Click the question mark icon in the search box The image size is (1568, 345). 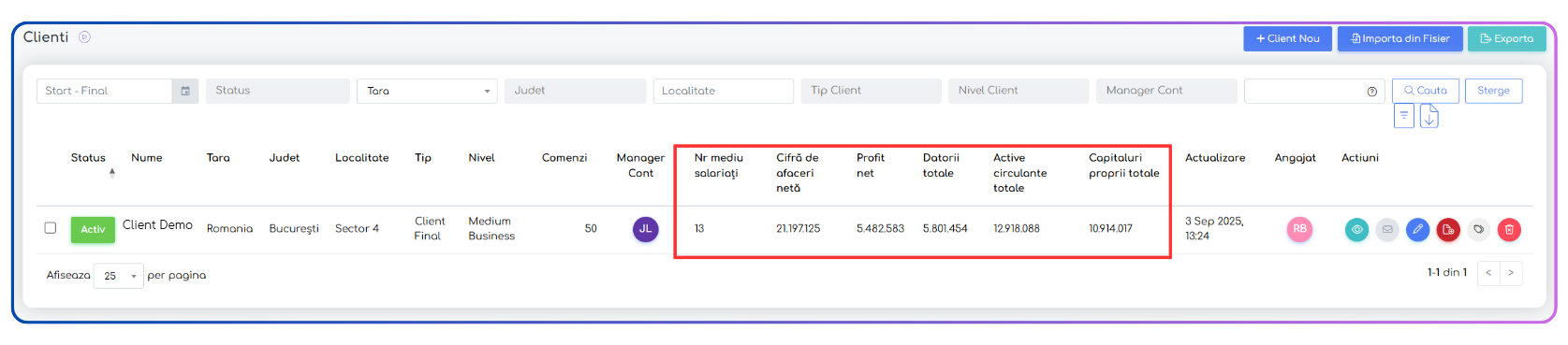pos(1371,92)
